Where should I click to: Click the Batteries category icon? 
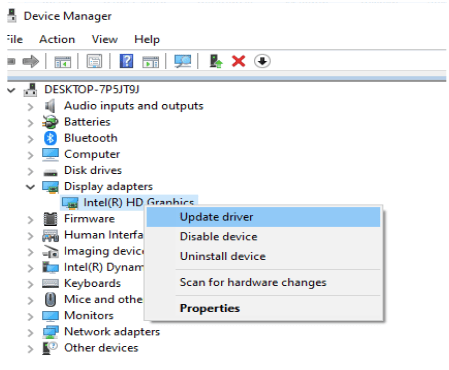click(x=50, y=122)
